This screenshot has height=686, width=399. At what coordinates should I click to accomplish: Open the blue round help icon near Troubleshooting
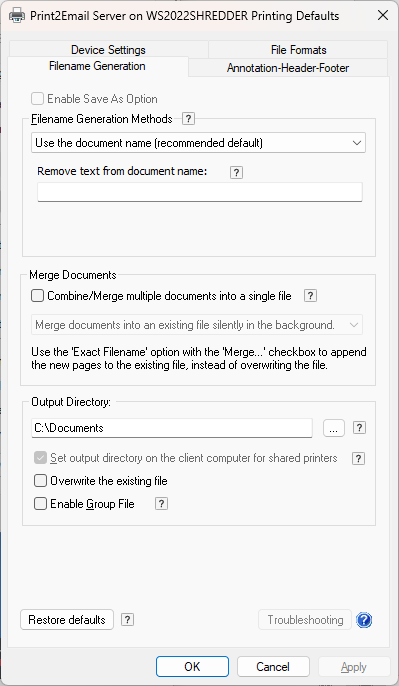pyautogui.click(x=364, y=620)
